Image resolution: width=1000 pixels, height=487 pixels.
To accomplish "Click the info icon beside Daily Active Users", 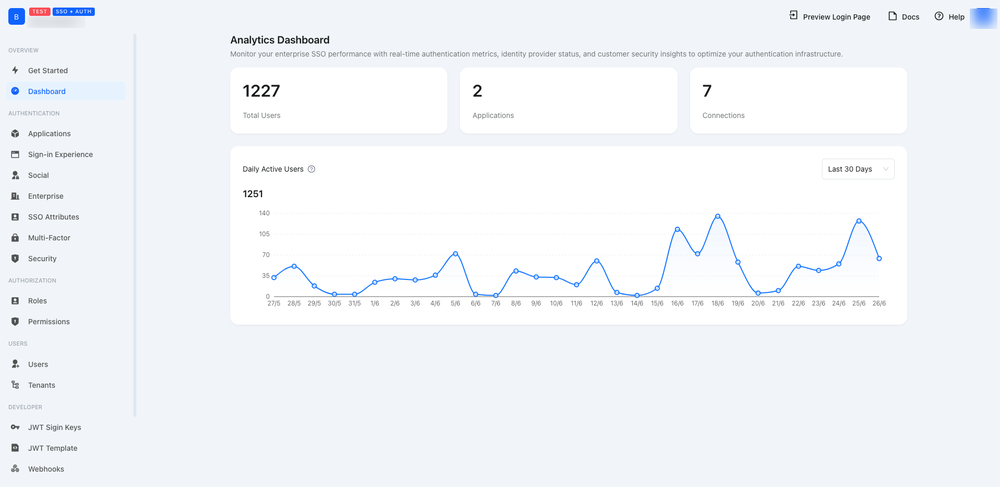I will click(x=311, y=170).
